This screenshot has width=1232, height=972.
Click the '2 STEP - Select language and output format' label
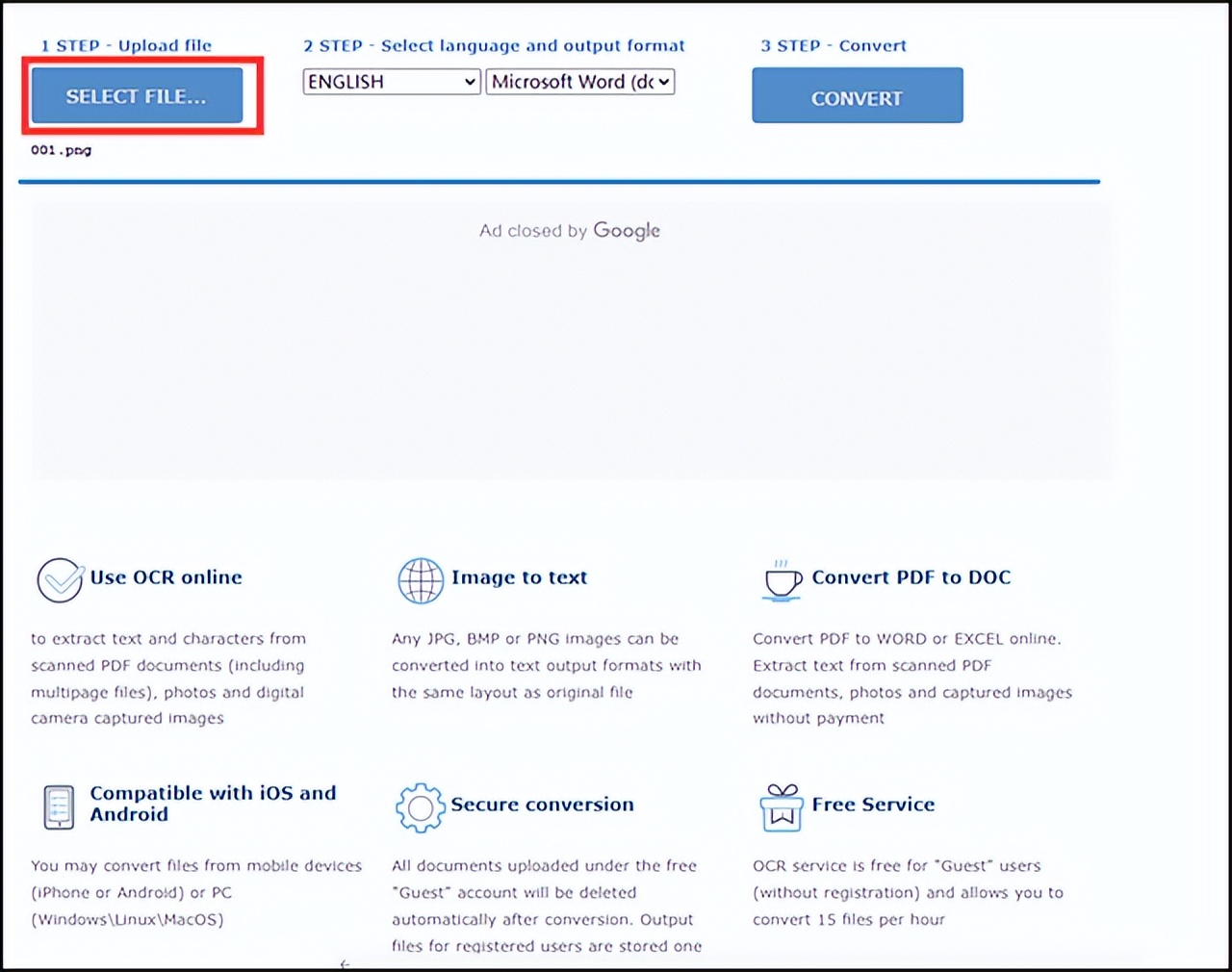point(494,45)
